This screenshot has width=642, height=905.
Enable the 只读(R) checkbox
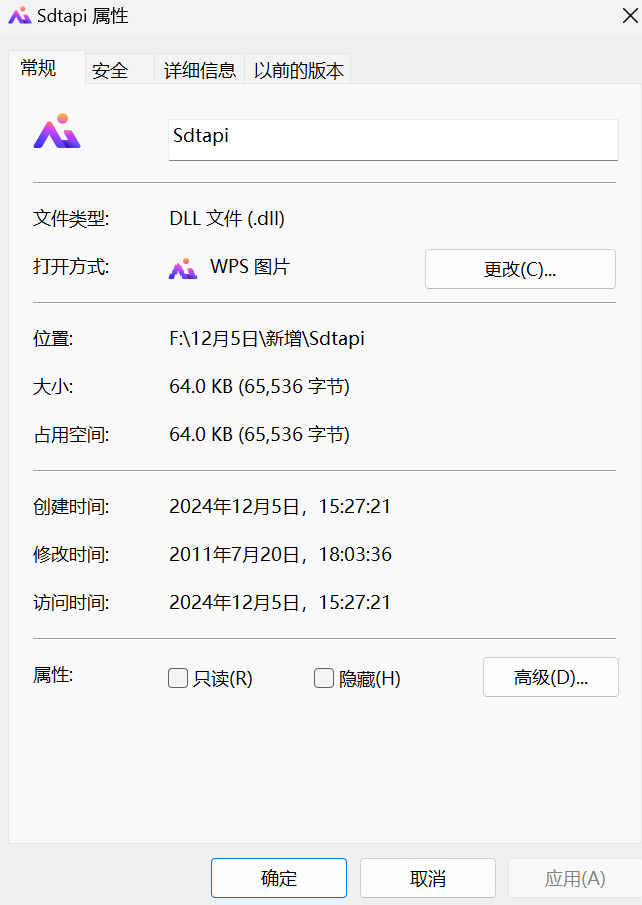178,678
